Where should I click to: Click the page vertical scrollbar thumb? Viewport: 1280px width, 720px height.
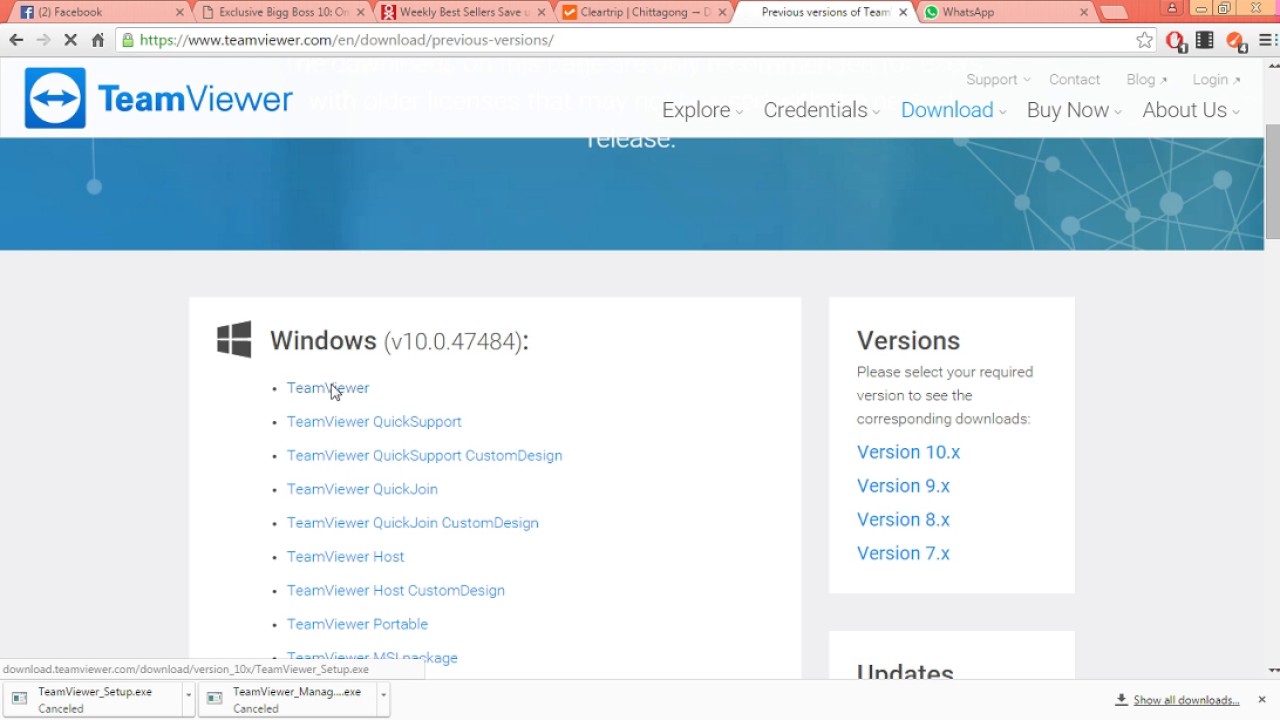click(x=1272, y=182)
